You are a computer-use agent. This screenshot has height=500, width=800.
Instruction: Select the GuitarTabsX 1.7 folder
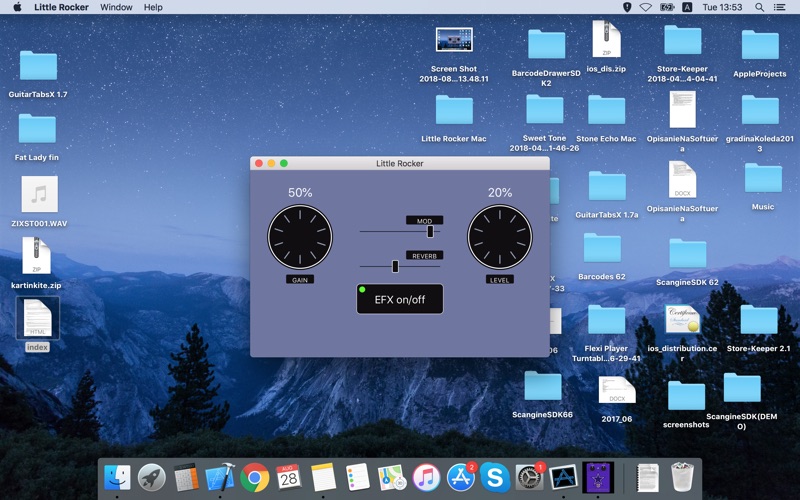point(38,65)
